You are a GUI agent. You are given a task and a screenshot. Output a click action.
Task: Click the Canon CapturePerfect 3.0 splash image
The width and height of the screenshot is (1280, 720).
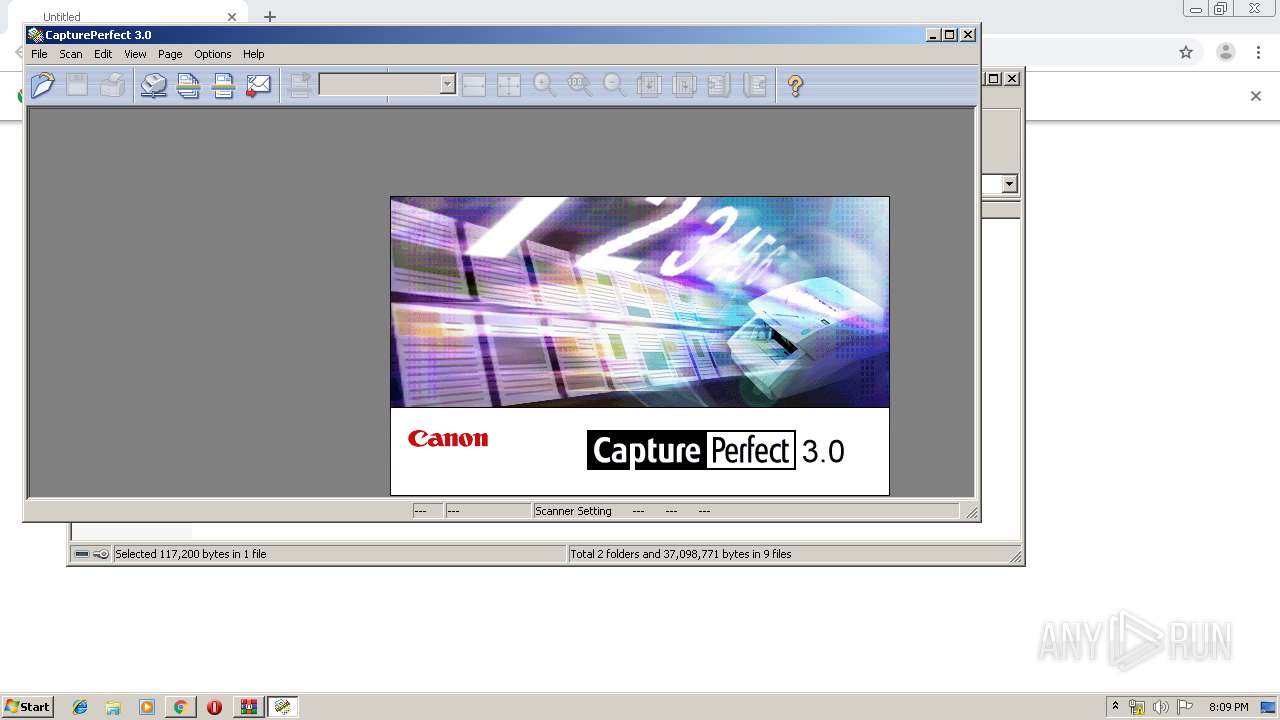click(640, 346)
